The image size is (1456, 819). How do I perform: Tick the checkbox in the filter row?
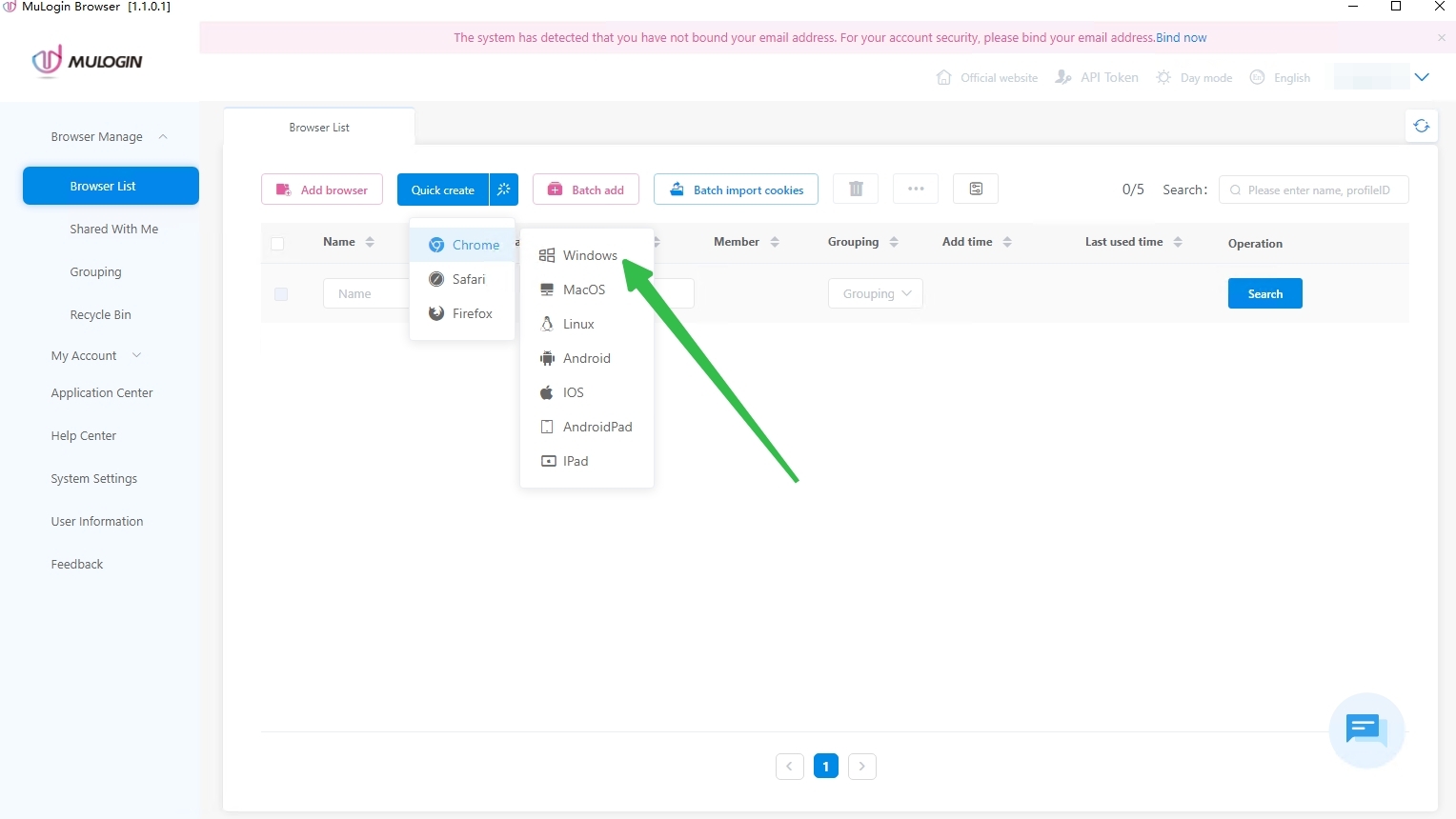click(281, 294)
